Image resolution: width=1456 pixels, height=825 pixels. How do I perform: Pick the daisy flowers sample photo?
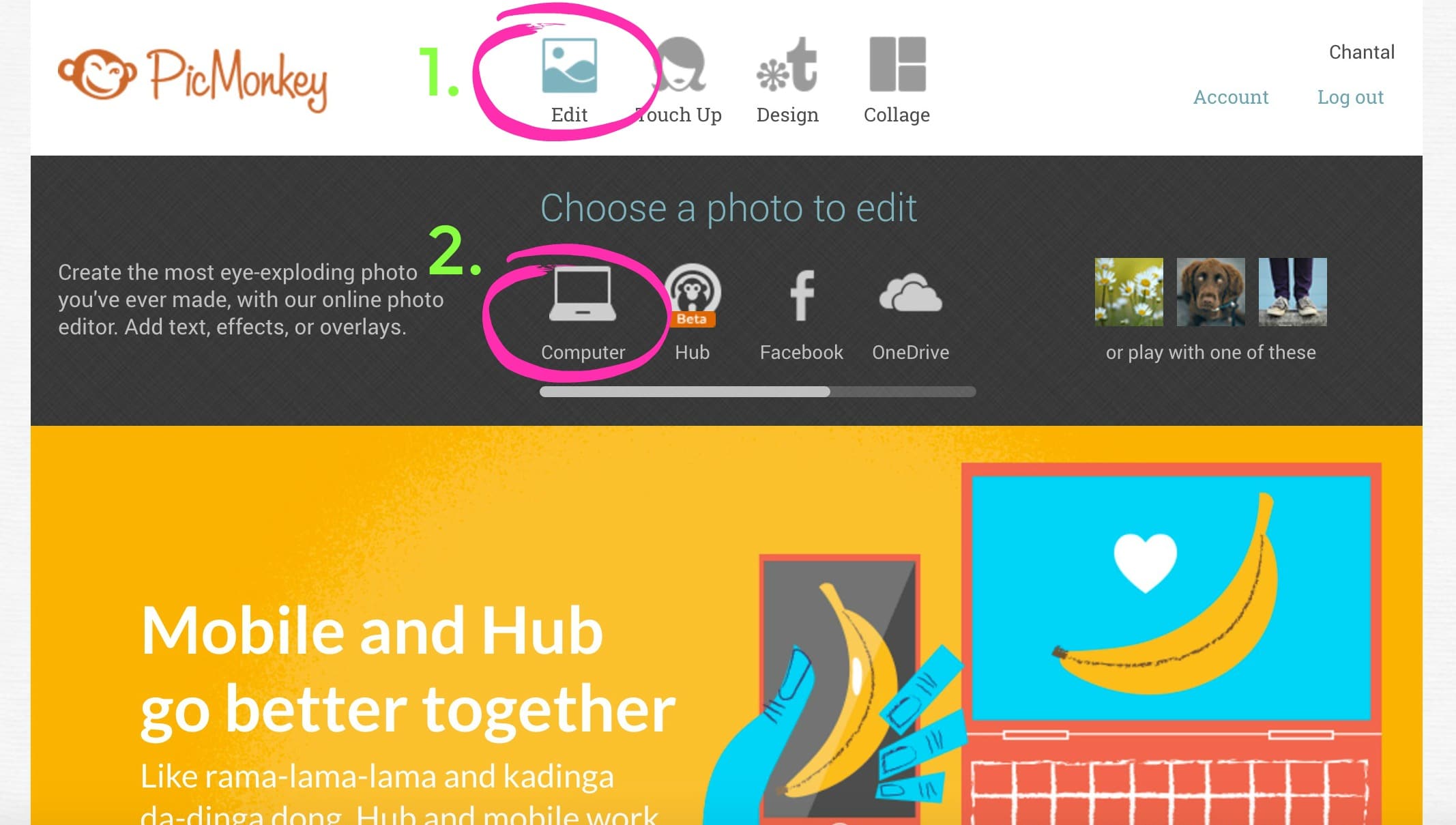coord(1129,292)
